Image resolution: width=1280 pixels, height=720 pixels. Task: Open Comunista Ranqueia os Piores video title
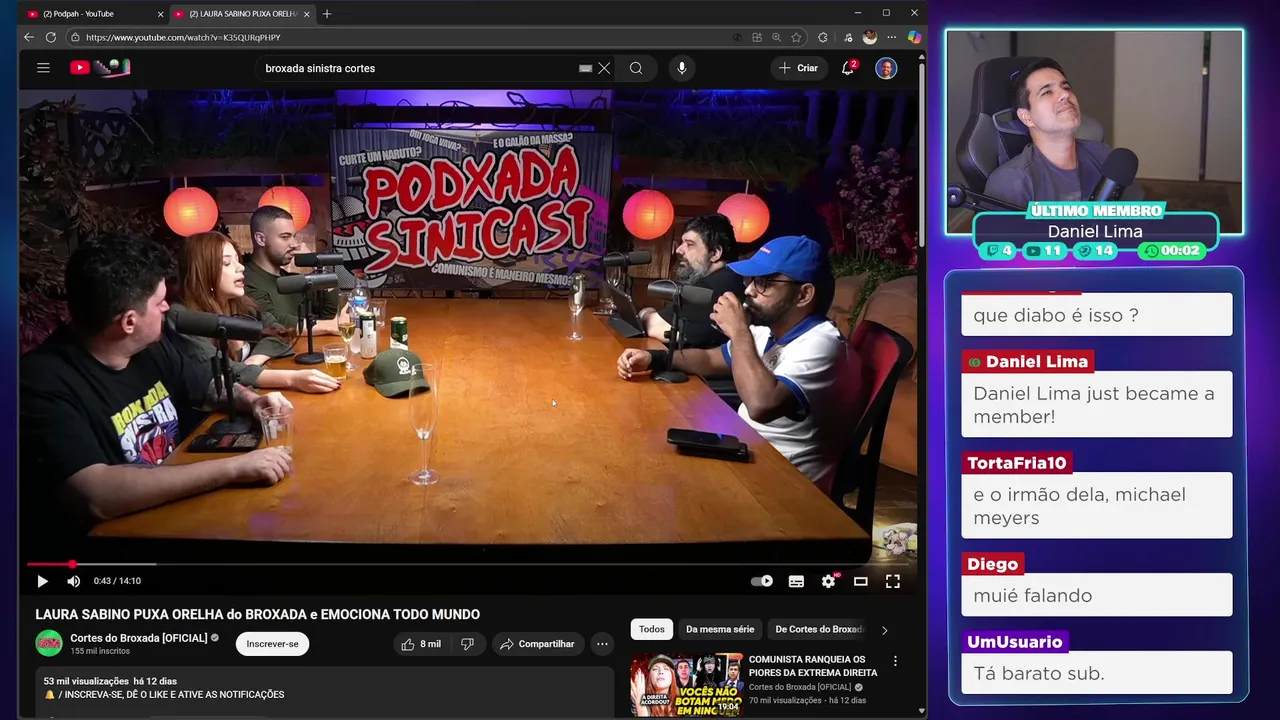813,666
